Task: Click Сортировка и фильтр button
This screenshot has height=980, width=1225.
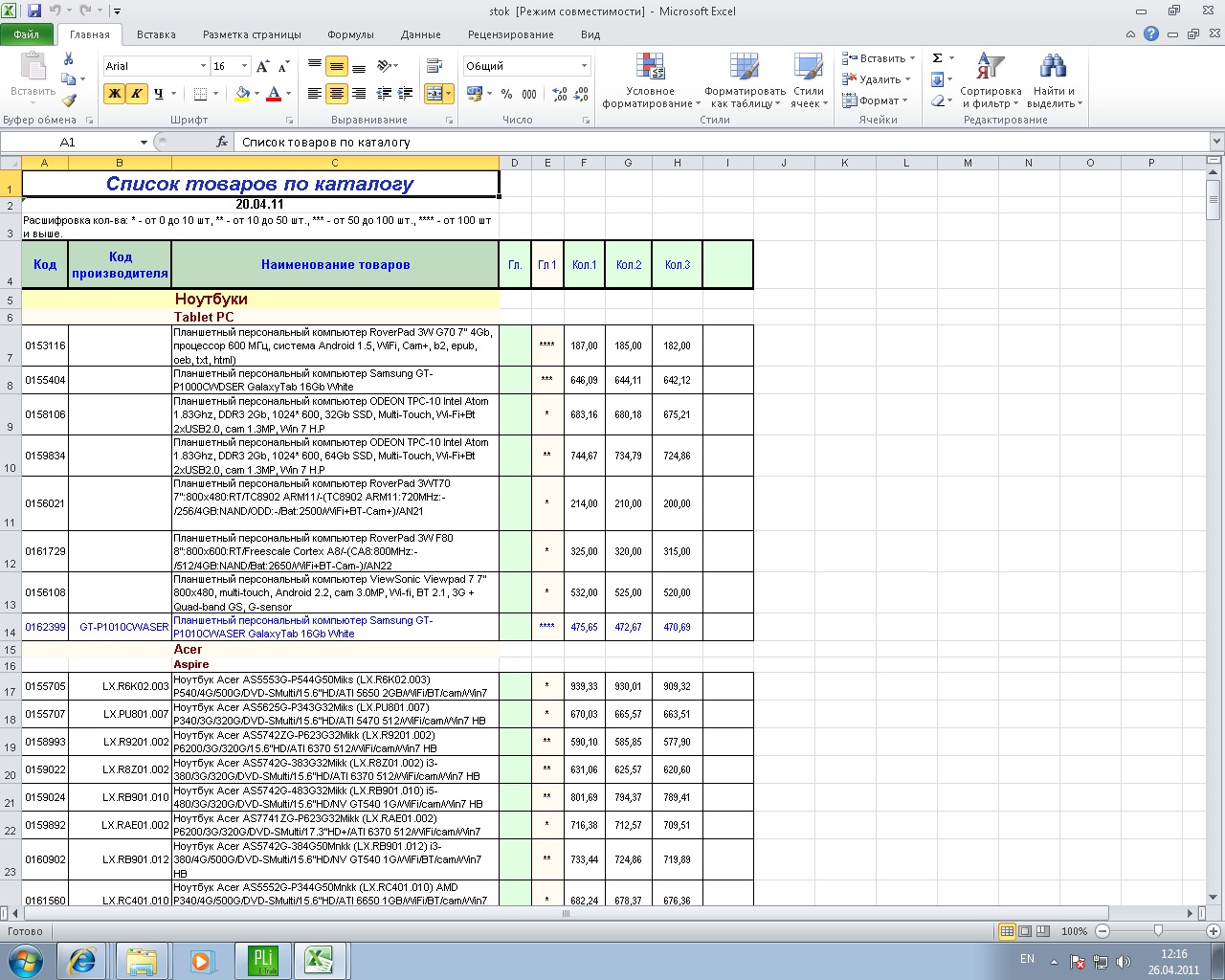Action: (991, 81)
